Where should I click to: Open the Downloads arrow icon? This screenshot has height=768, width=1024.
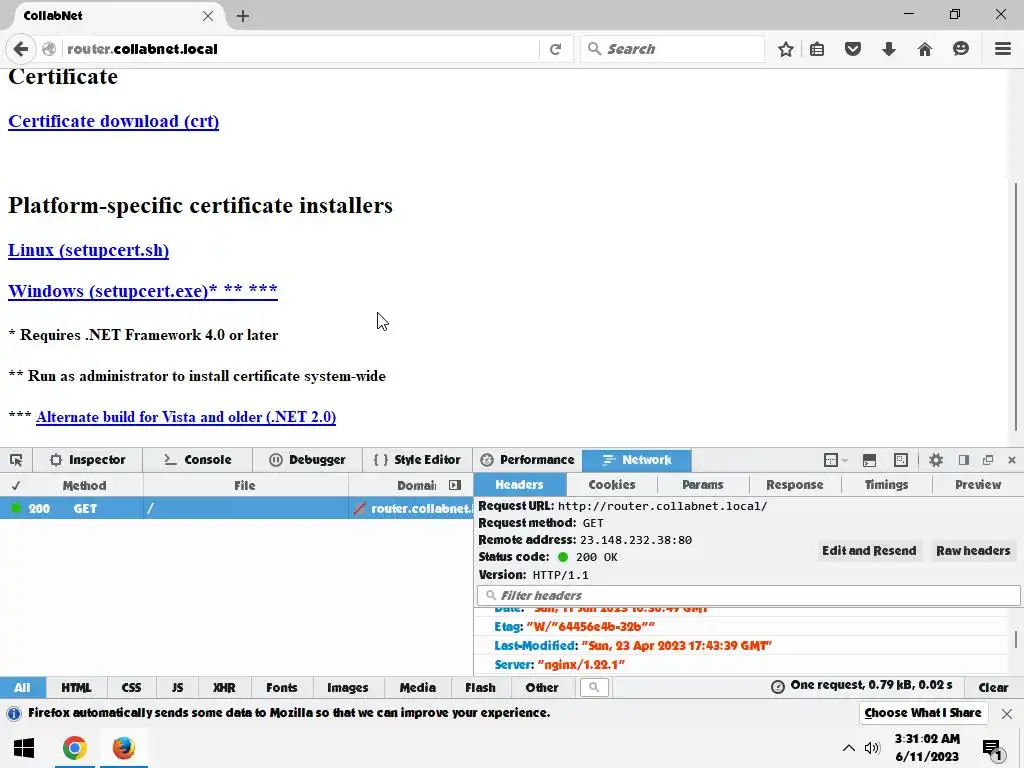889,49
